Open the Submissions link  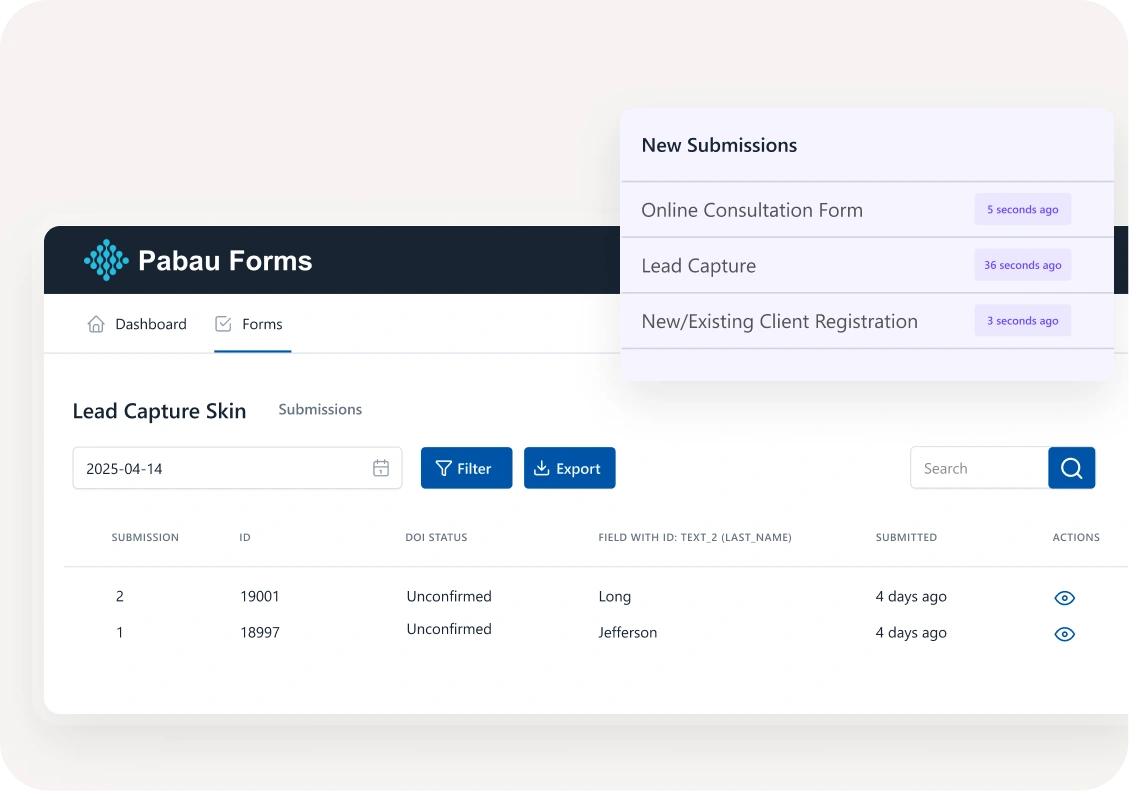[320, 410]
